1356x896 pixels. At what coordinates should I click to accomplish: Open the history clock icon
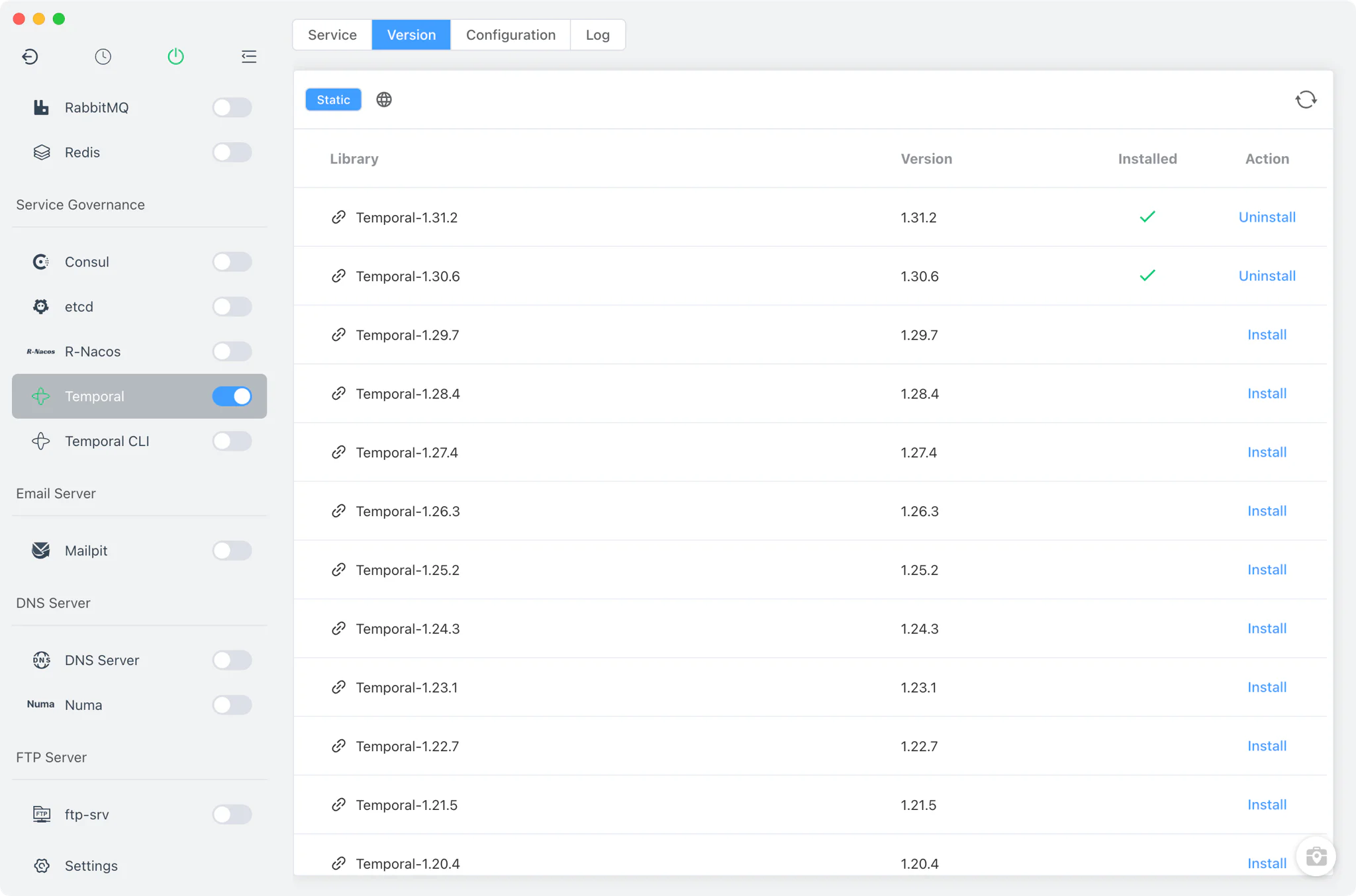click(x=103, y=56)
